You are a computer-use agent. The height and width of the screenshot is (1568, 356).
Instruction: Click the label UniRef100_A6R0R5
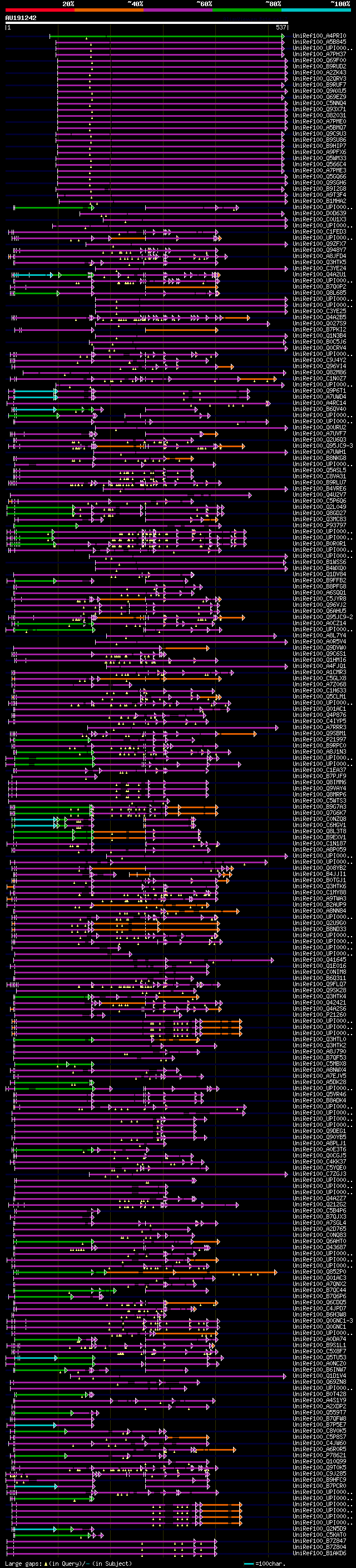click(319, 1450)
